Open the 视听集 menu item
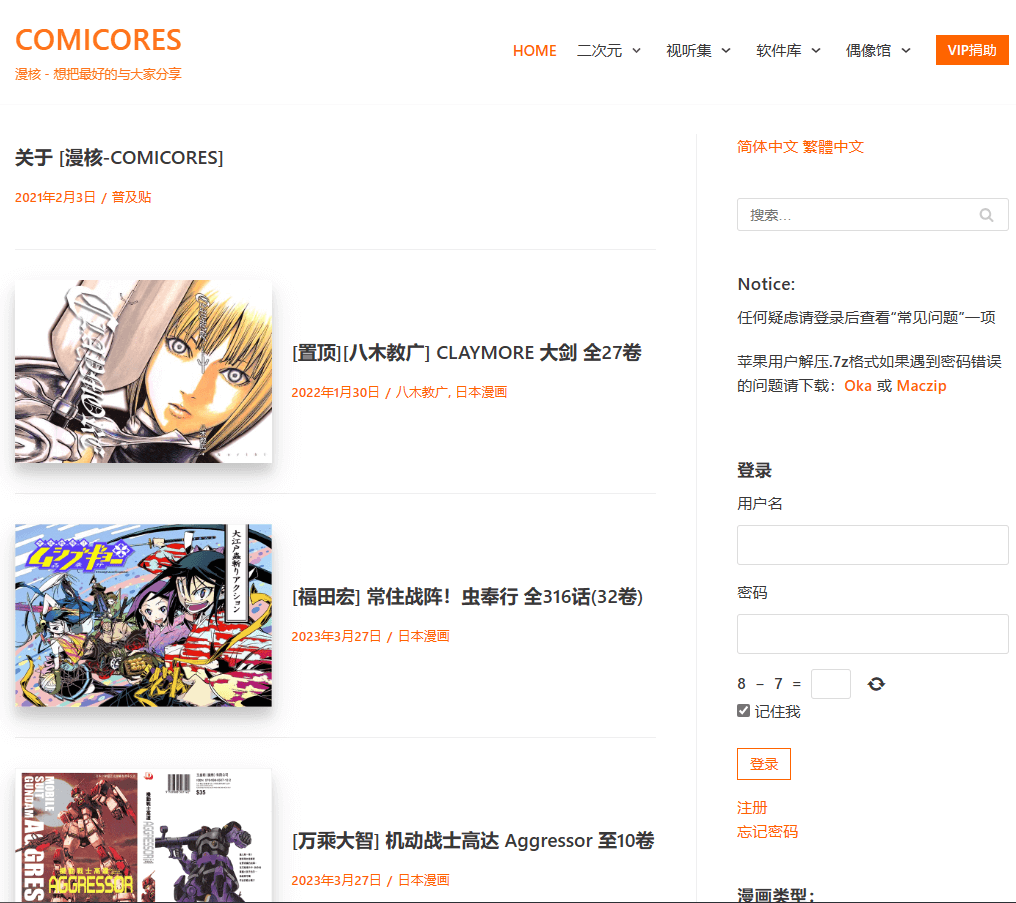 689,51
